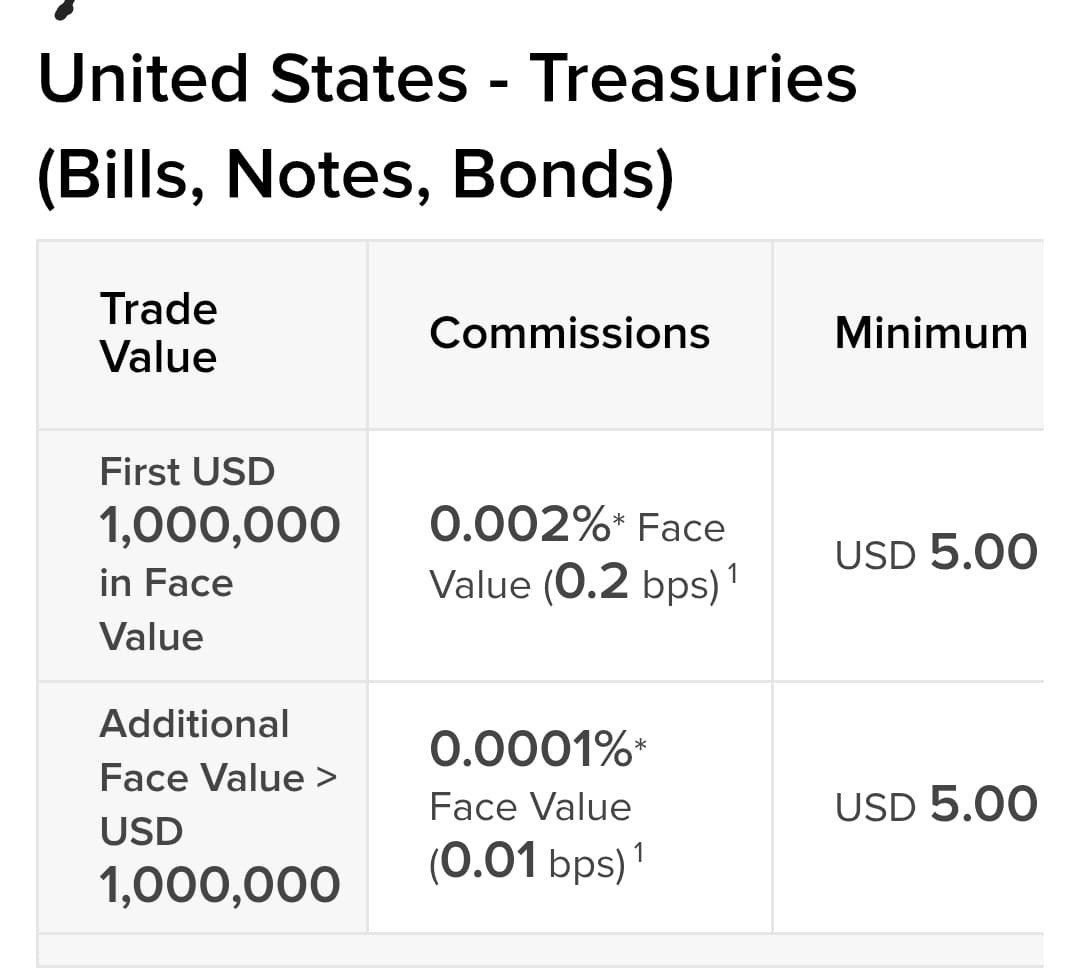Click USD 5.00 minimum in the first row

click(936, 553)
